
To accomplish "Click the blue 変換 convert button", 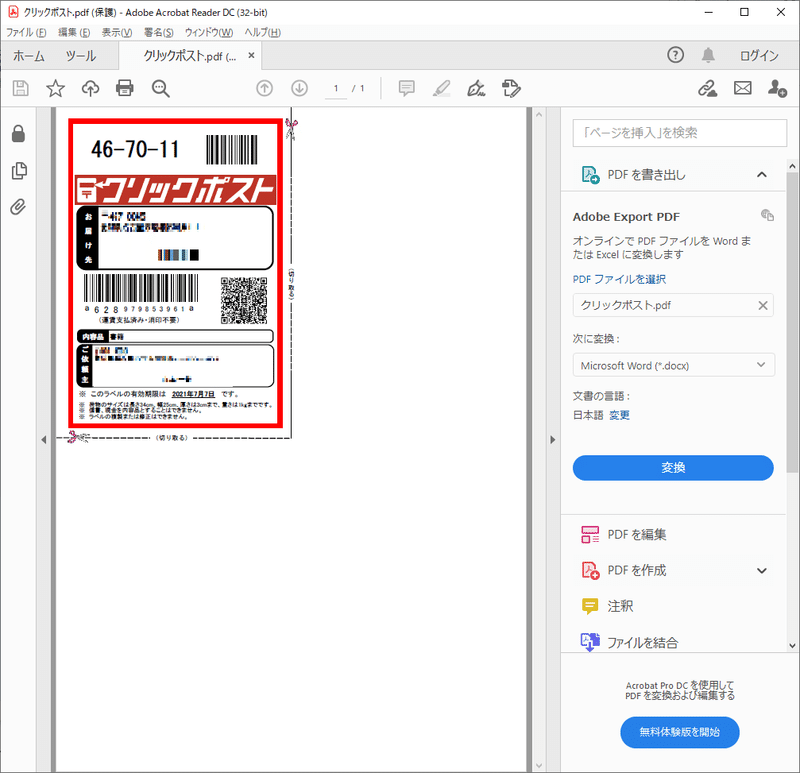I will click(x=673, y=467).
